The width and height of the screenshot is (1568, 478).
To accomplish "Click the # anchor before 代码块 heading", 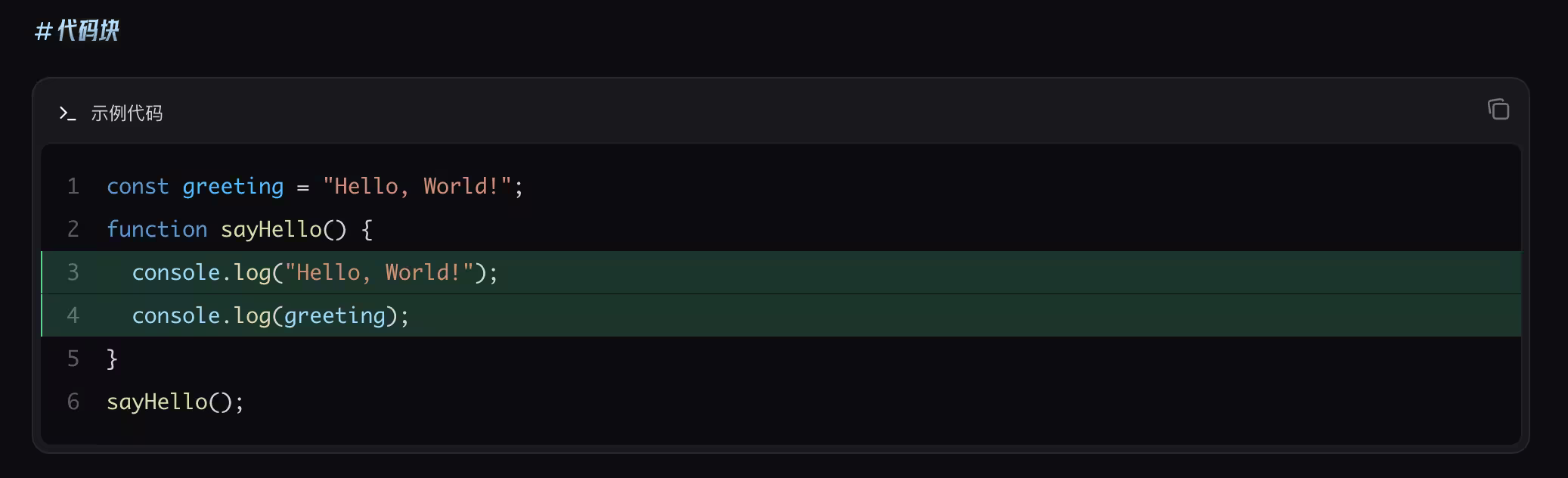I will [43, 31].
